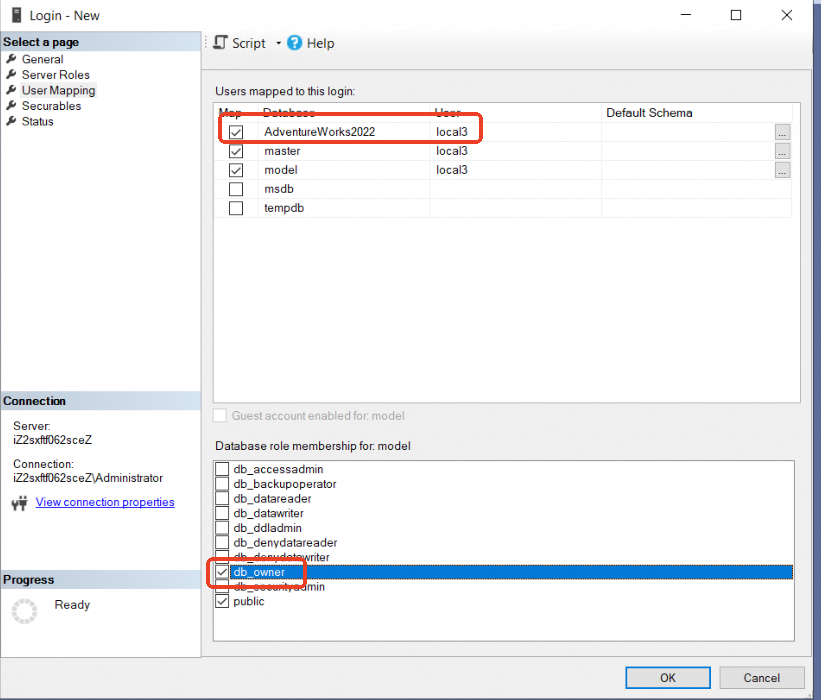This screenshot has width=821, height=700.
Task: Click OK to create the login
Action: click(668, 678)
